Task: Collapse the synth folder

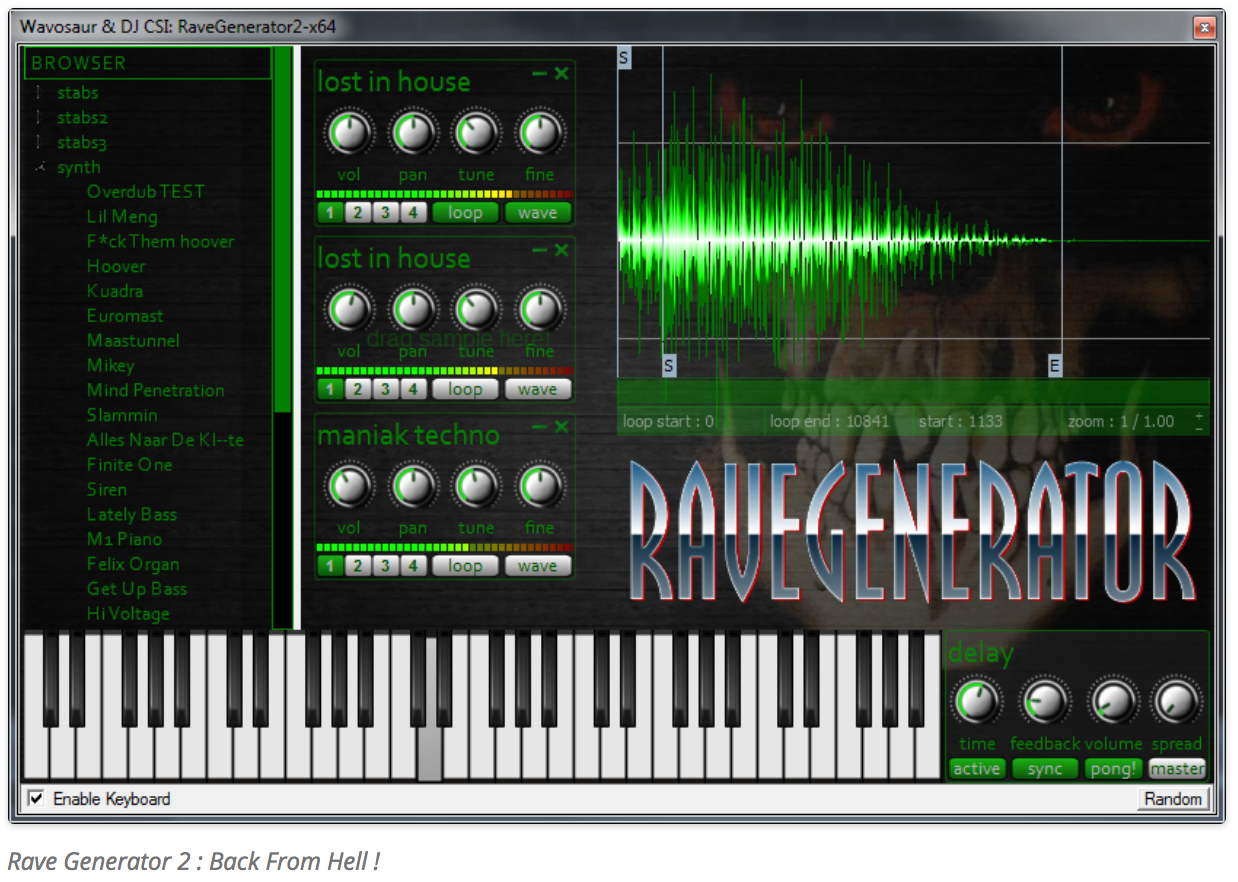Action: (x=39, y=167)
